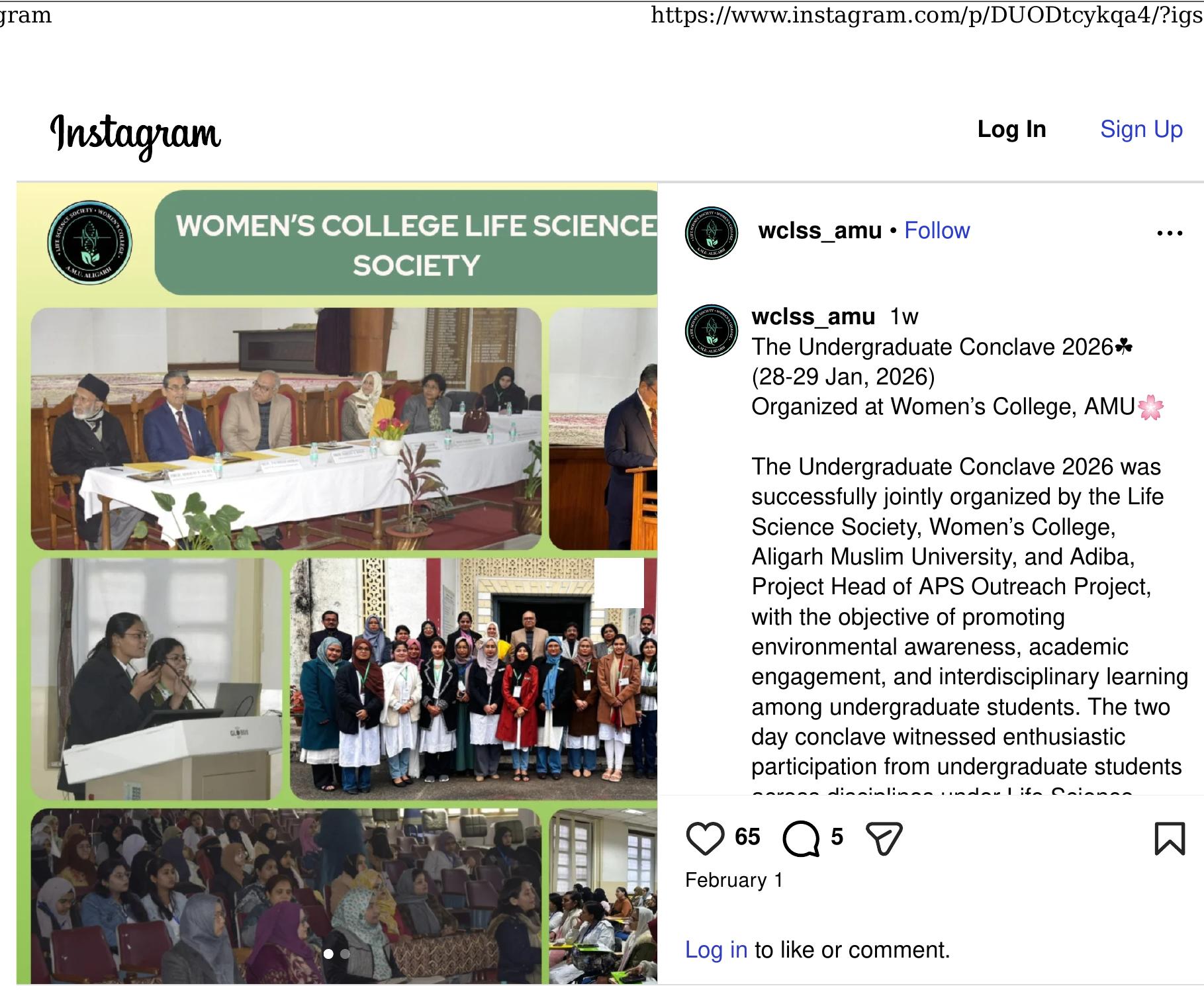Like the post with the heart icon
This screenshot has width=1204, height=990.
point(705,838)
